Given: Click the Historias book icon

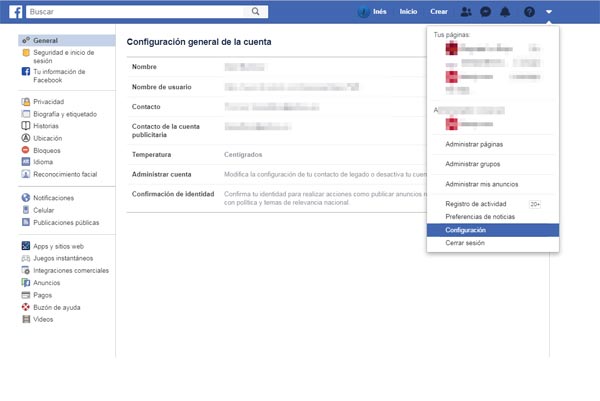Looking at the screenshot, I should [x=26, y=126].
